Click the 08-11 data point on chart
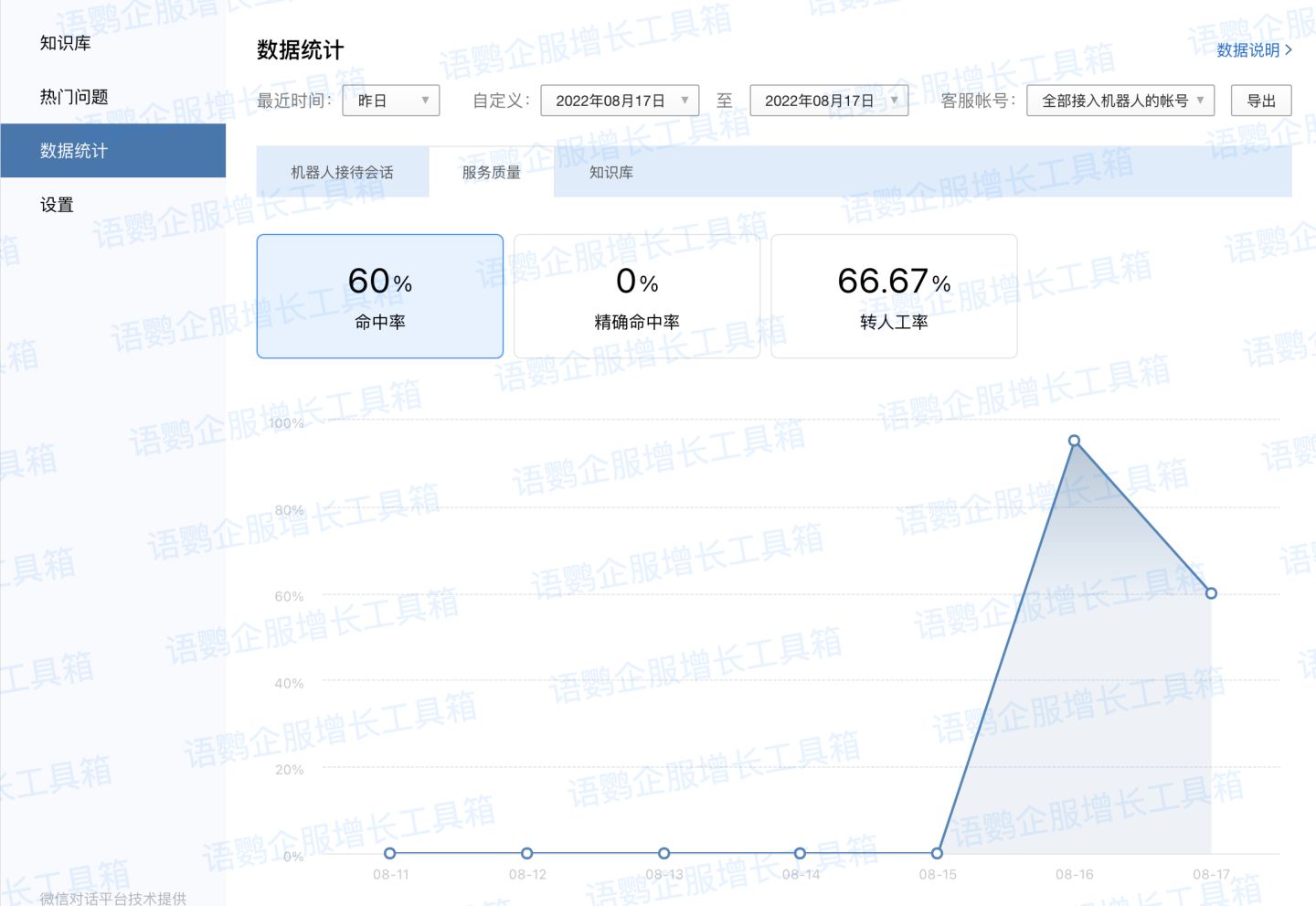Viewport: 1316px width, 906px height. click(390, 853)
